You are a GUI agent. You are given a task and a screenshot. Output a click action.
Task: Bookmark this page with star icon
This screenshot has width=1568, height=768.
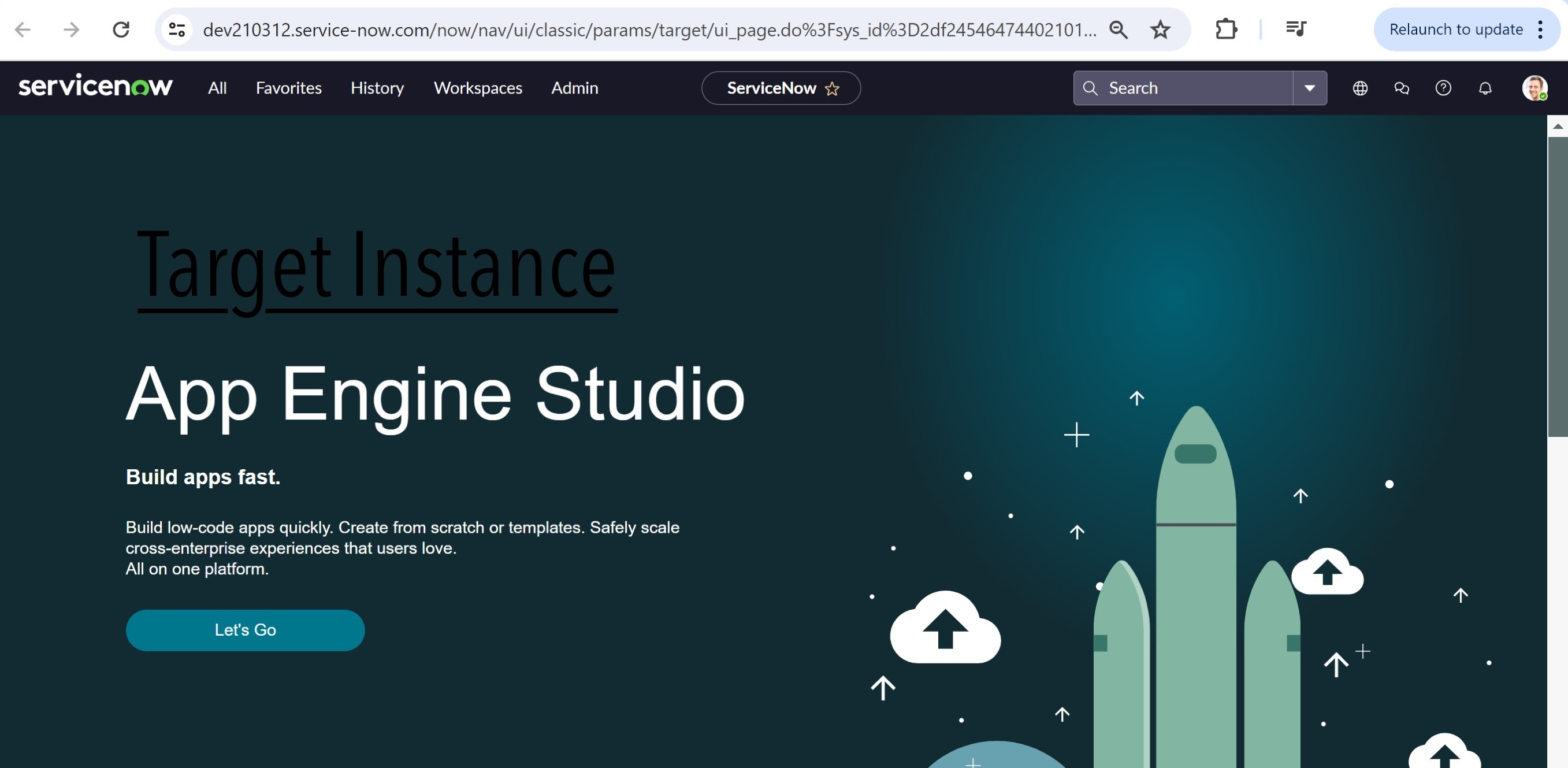click(x=1160, y=29)
